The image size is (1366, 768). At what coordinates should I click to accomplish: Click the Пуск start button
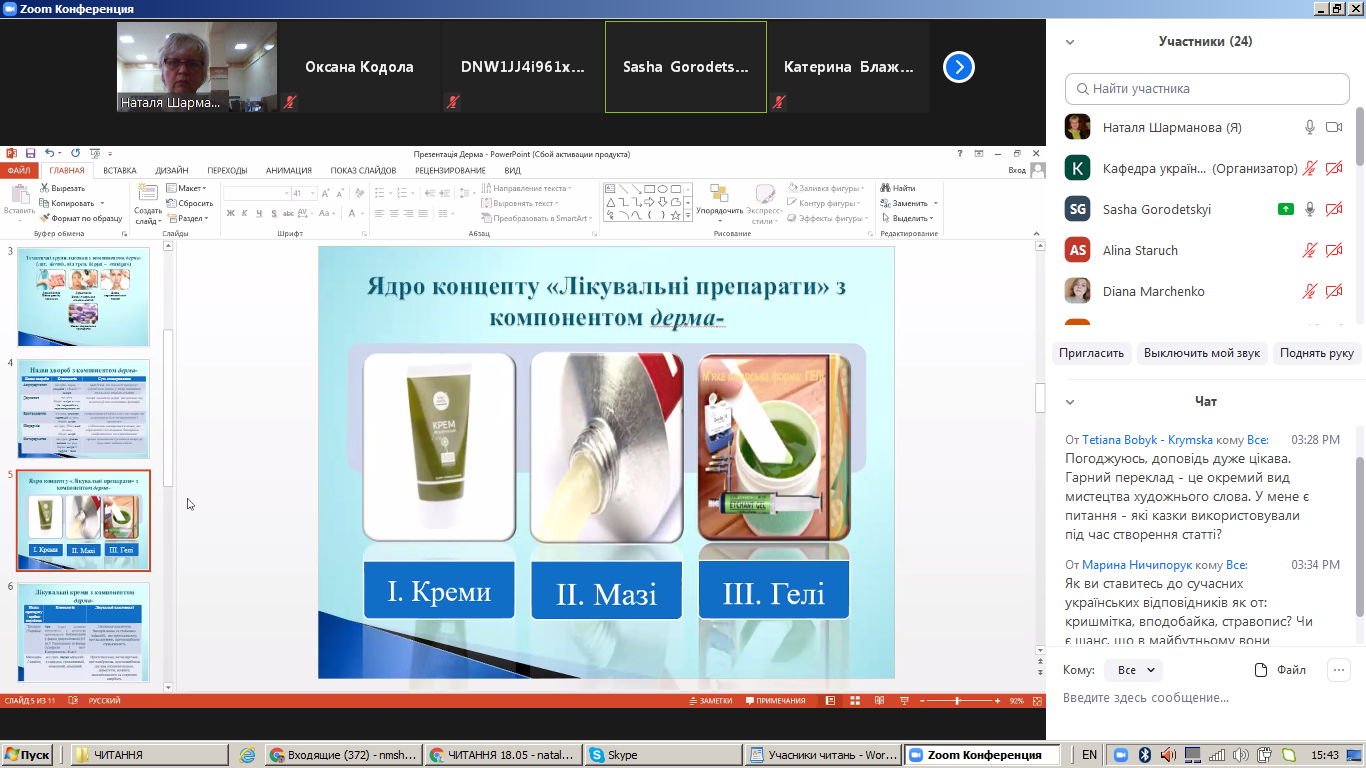27,755
